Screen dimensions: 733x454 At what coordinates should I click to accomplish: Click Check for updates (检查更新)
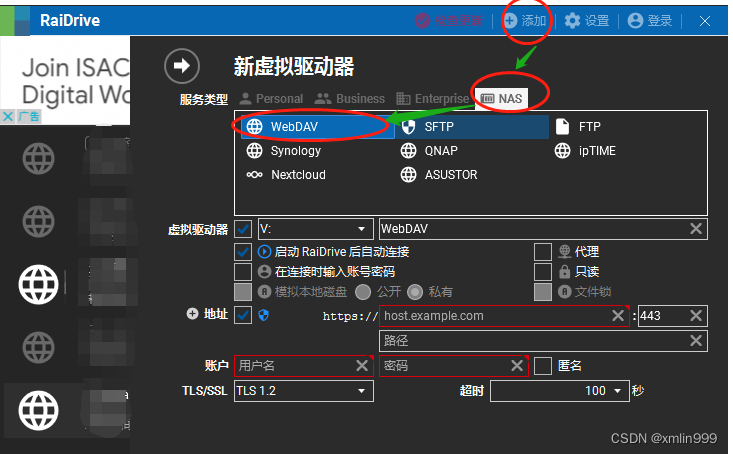(449, 21)
